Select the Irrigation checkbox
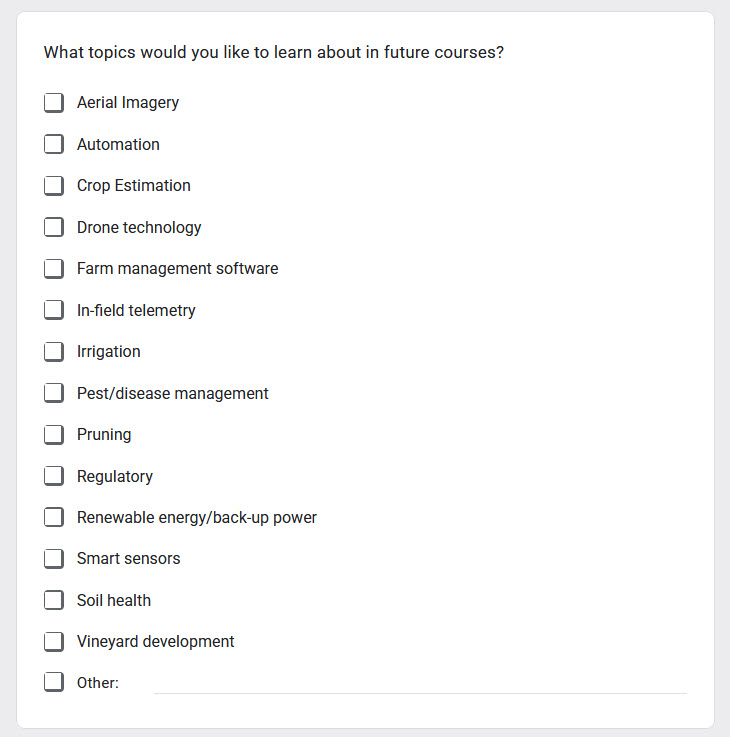The image size is (730, 737). [x=54, y=351]
